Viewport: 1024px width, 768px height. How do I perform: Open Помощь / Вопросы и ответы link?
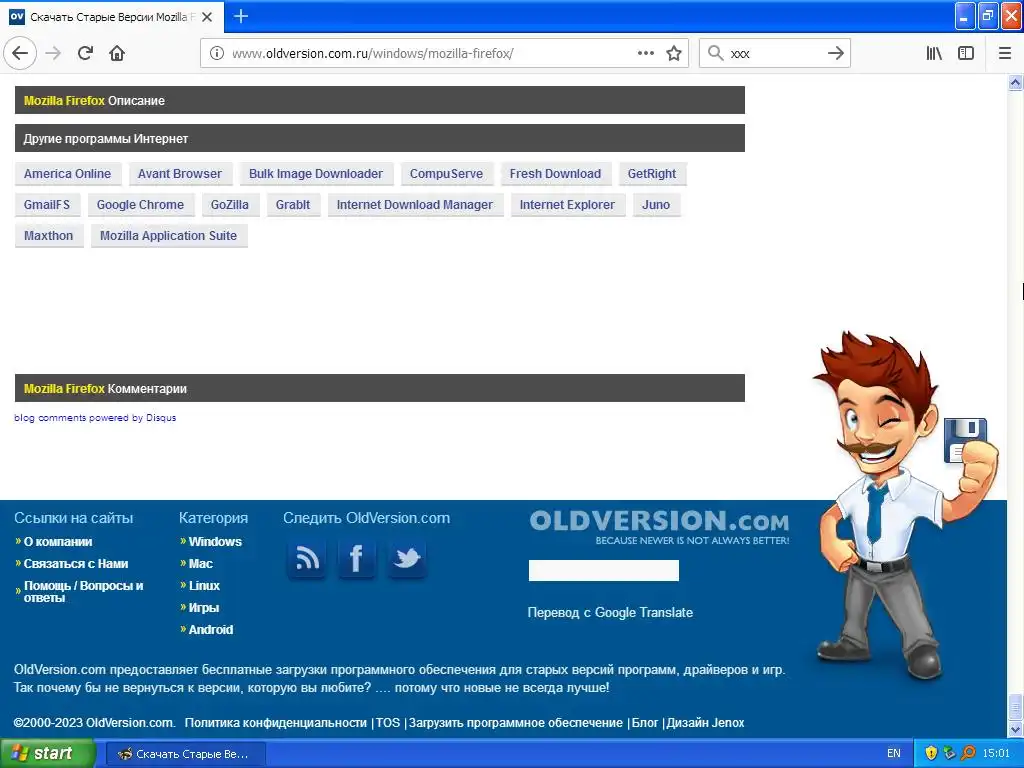coord(84,591)
